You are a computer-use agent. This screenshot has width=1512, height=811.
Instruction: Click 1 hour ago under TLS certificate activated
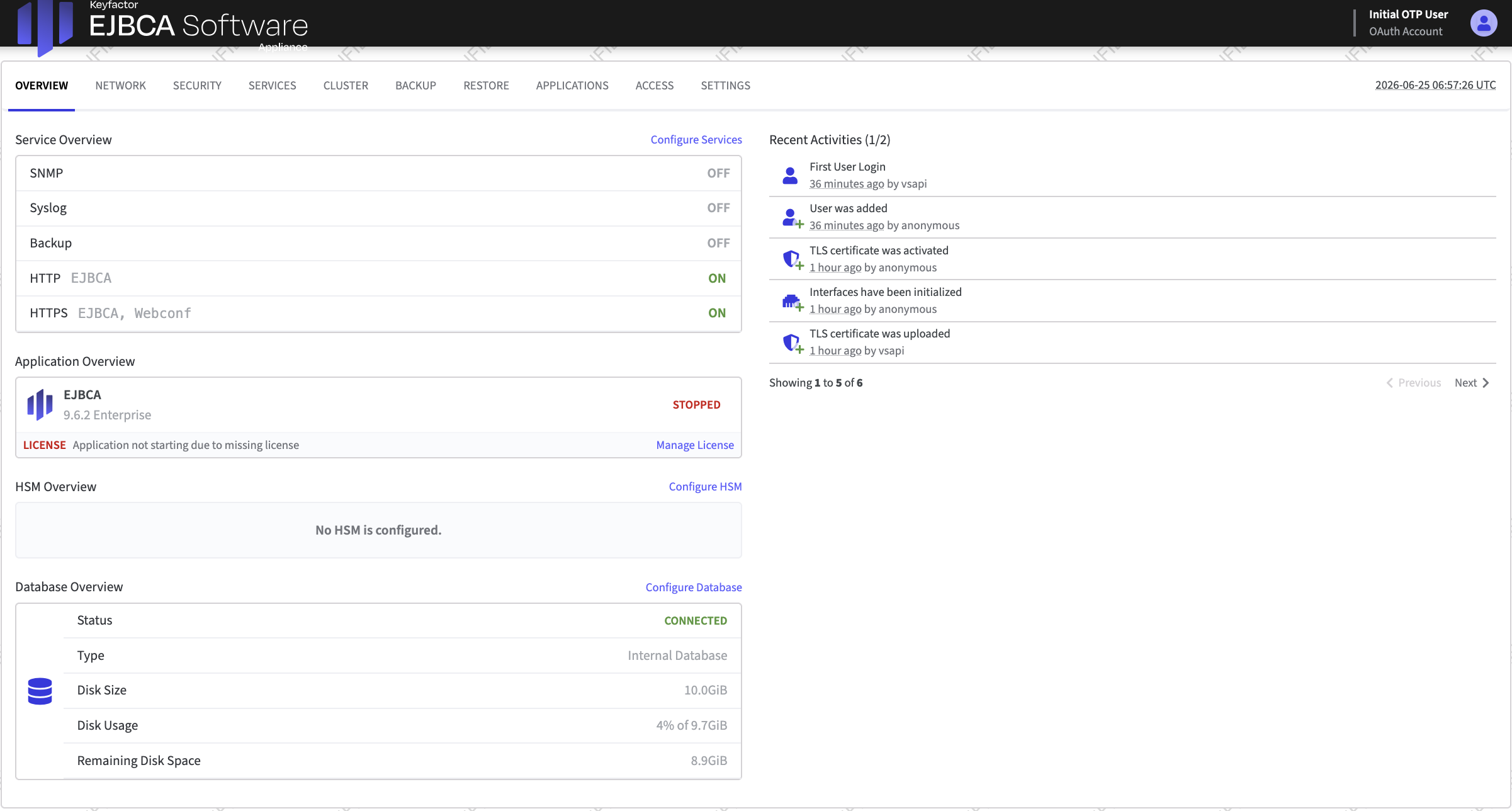(835, 268)
